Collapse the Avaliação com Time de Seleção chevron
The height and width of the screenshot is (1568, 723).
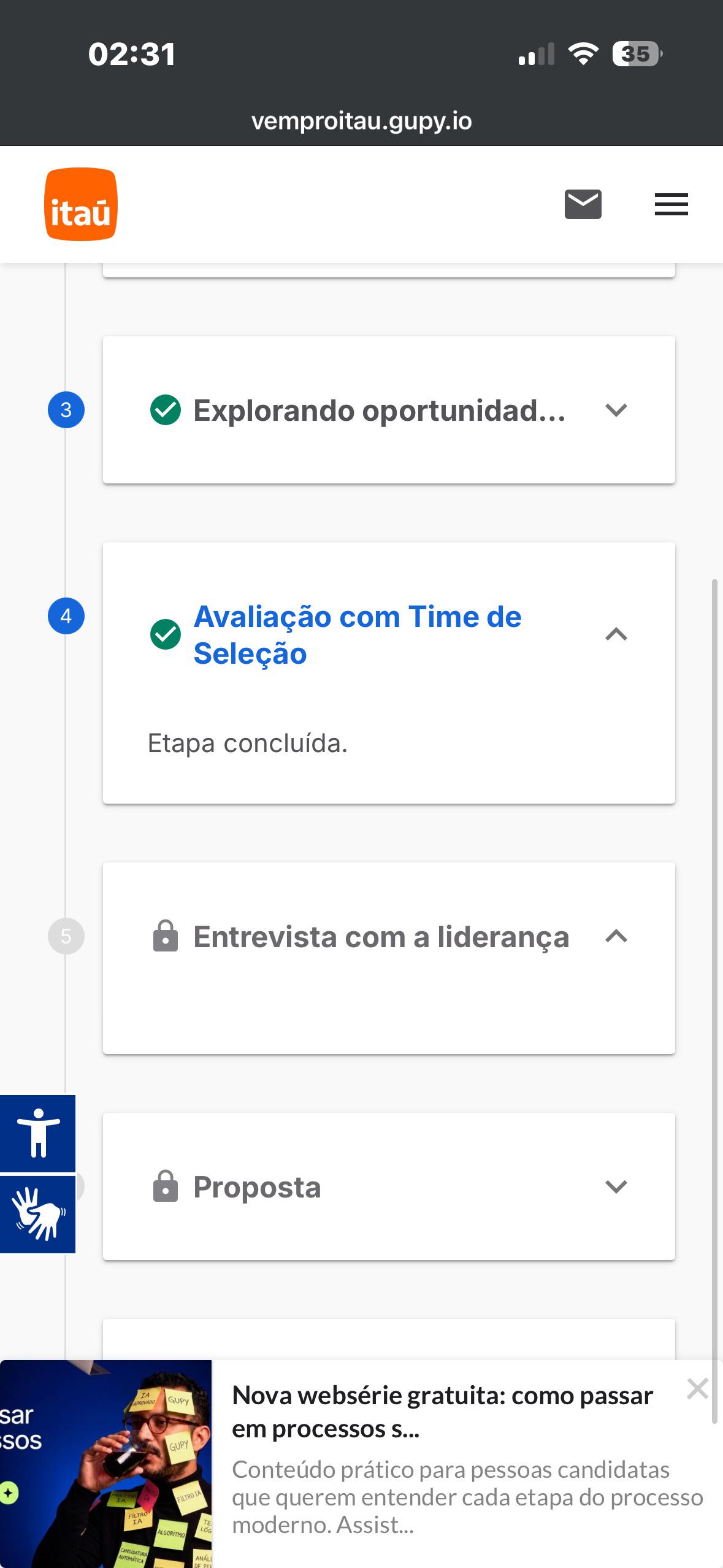click(616, 634)
